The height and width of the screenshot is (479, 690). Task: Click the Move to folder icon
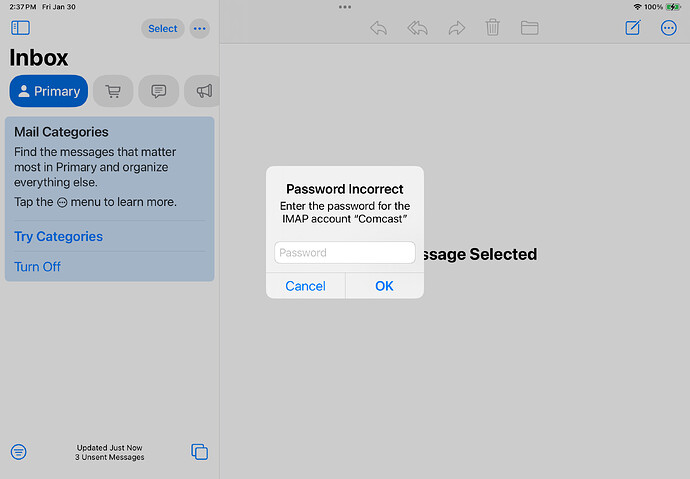[x=529, y=28]
